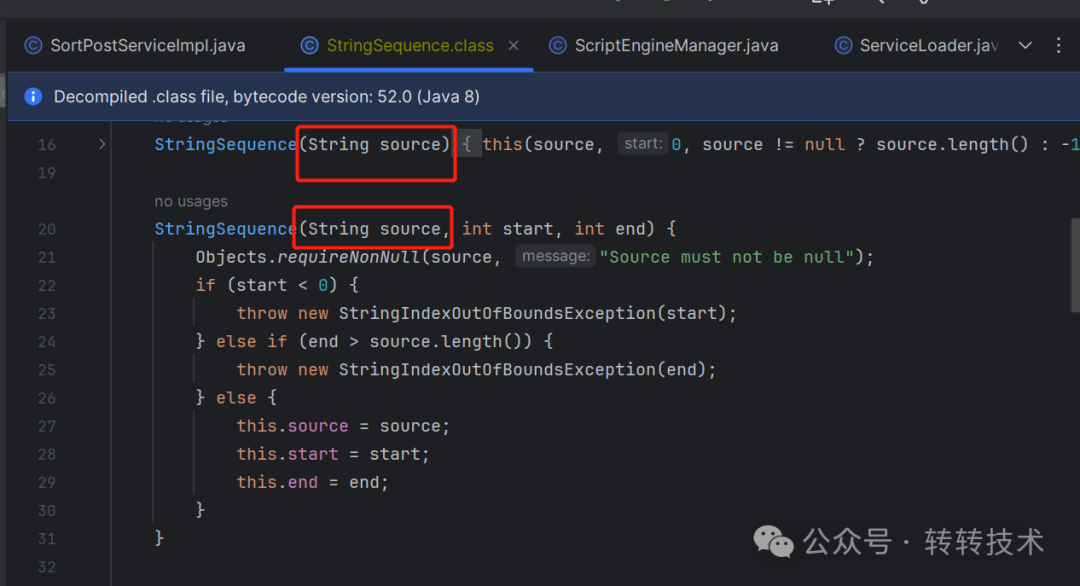Switch to the SortPostServiceImpl.java tab
The image size is (1080, 586).
coord(135,45)
